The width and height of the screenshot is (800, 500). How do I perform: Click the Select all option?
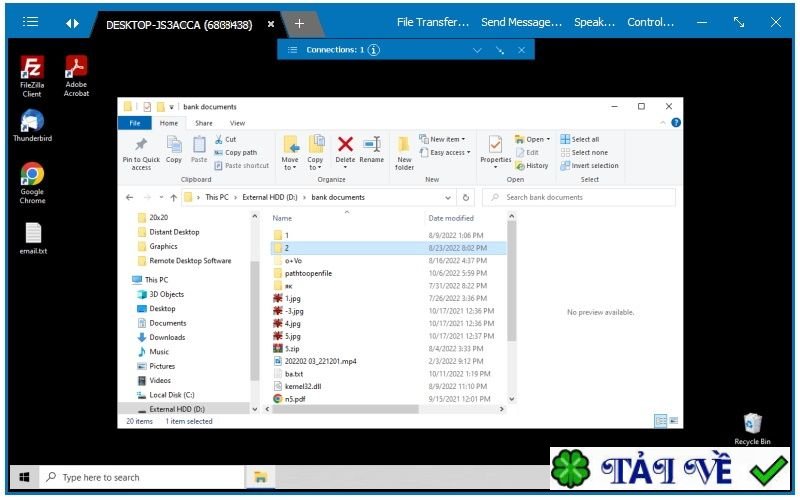(580, 139)
